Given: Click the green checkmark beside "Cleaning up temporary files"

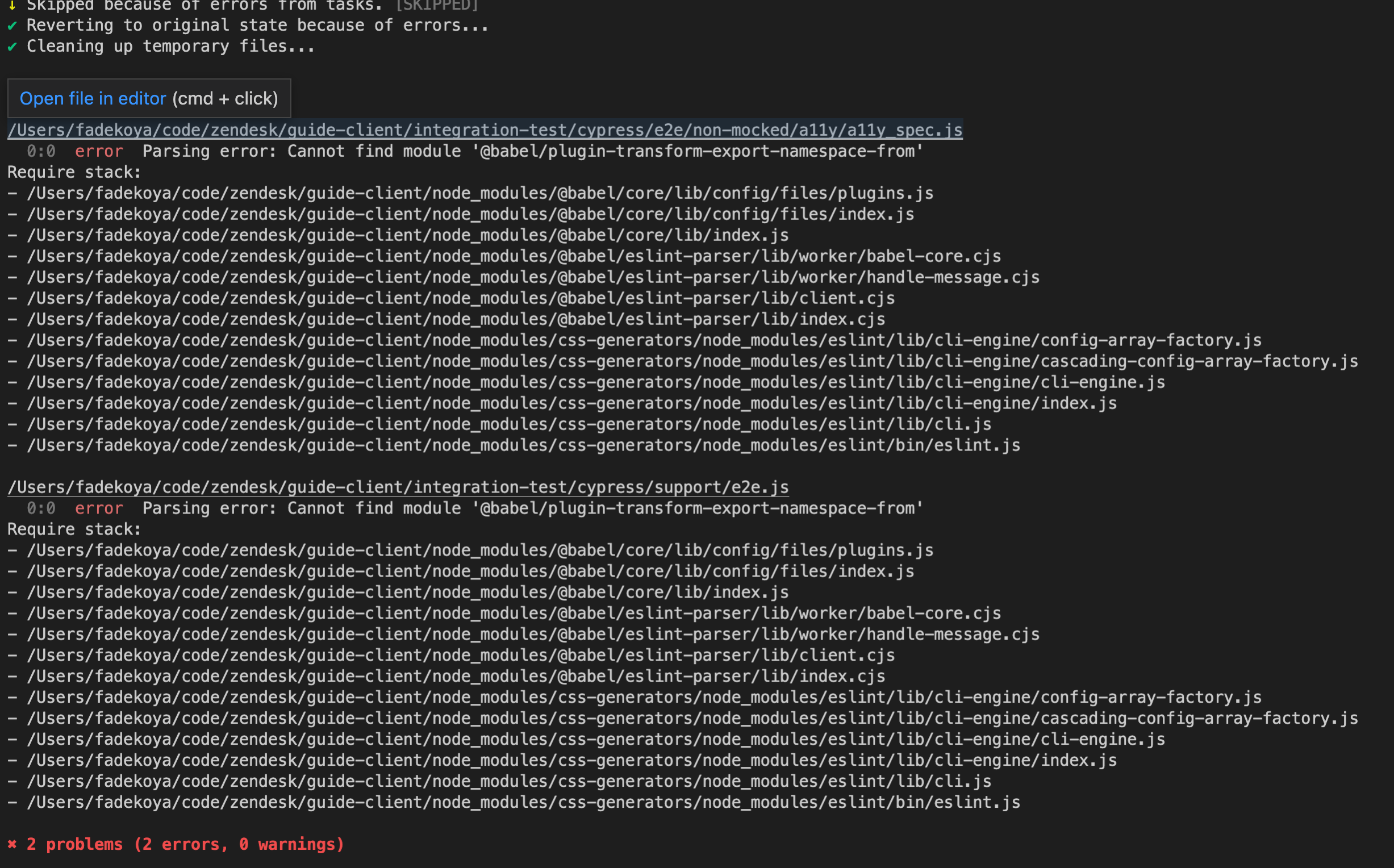Looking at the screenshot, I should click(12, 47).
